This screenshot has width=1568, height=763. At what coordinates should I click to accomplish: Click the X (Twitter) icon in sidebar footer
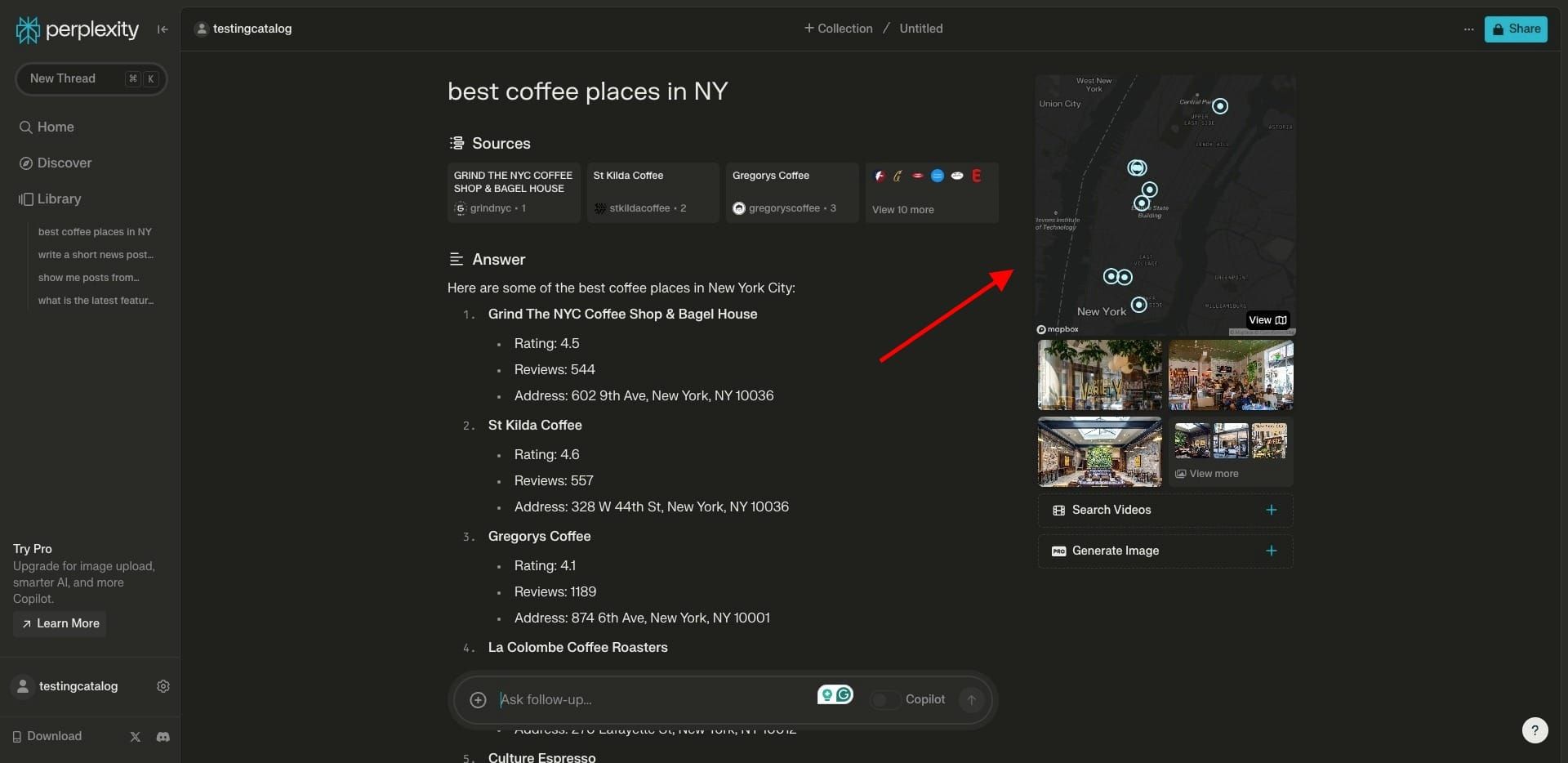click(135, 736)
